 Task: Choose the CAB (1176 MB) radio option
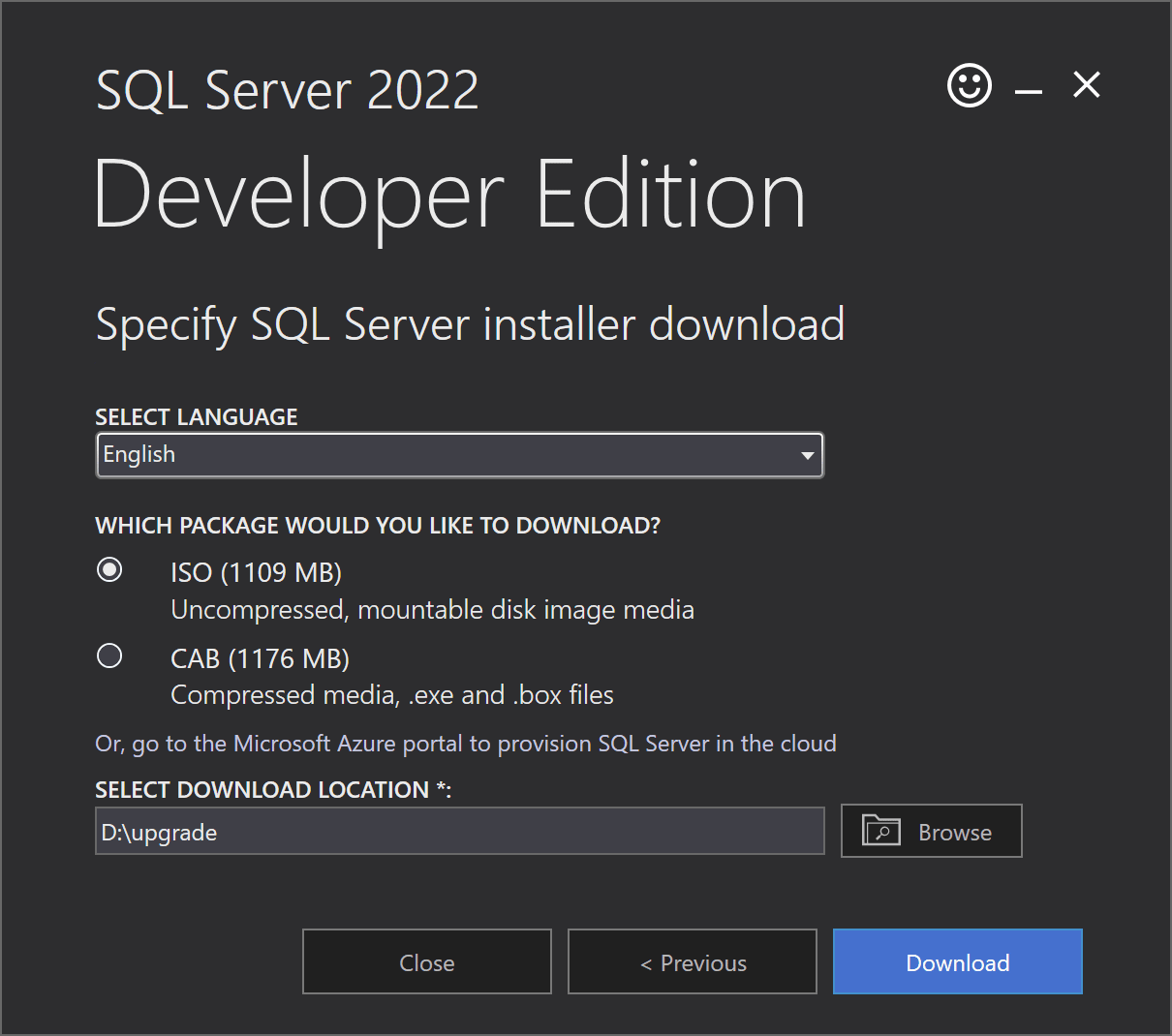tap(109, 655)
